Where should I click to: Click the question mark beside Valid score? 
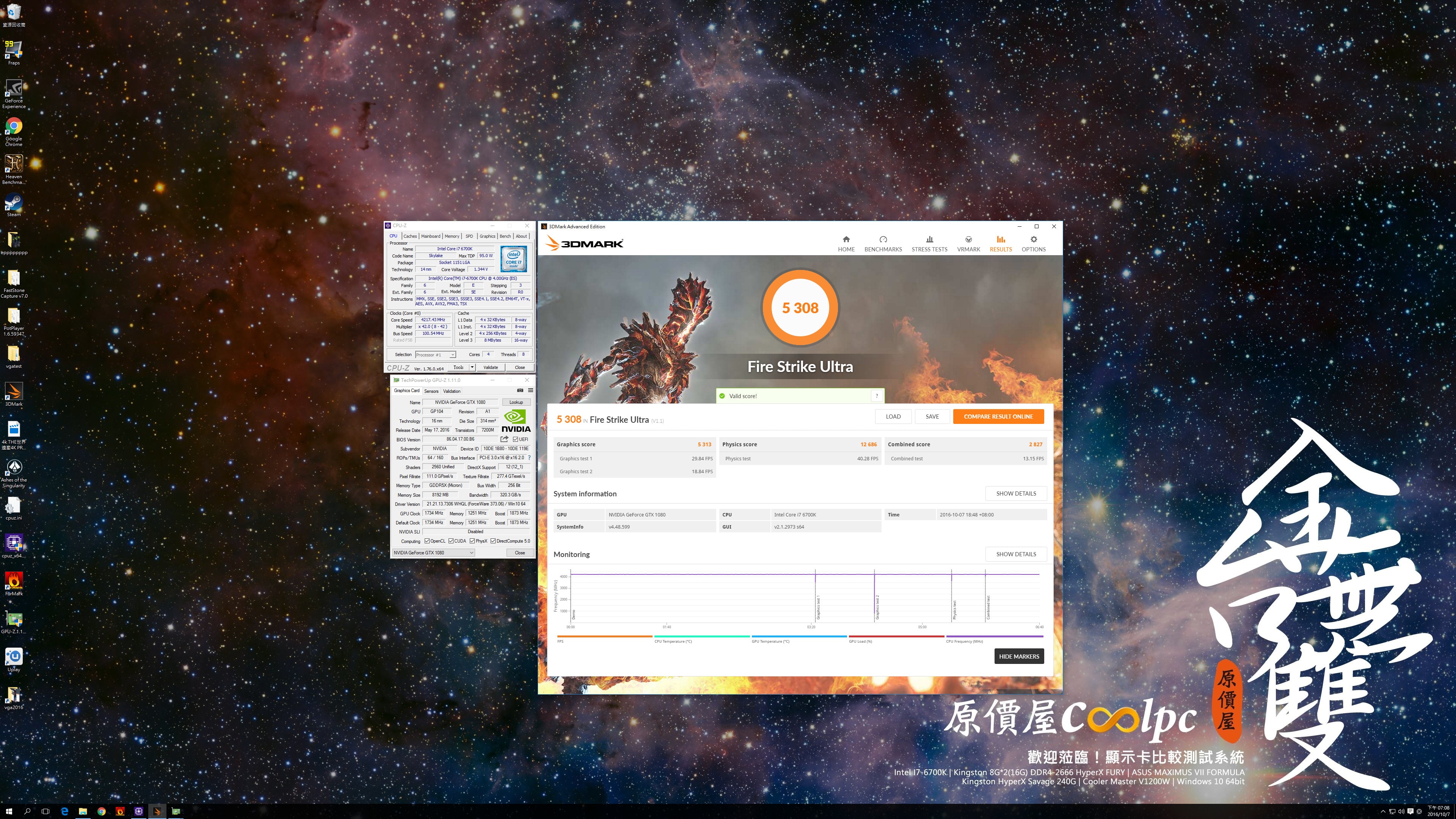click(877, 395)
